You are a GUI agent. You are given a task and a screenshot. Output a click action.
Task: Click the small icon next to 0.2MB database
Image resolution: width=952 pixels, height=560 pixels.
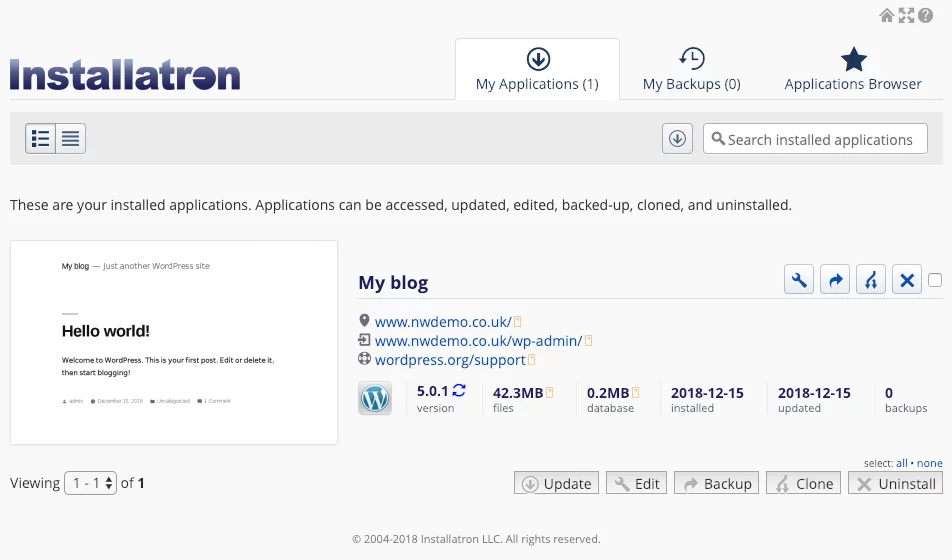click(x=636, y=392)
